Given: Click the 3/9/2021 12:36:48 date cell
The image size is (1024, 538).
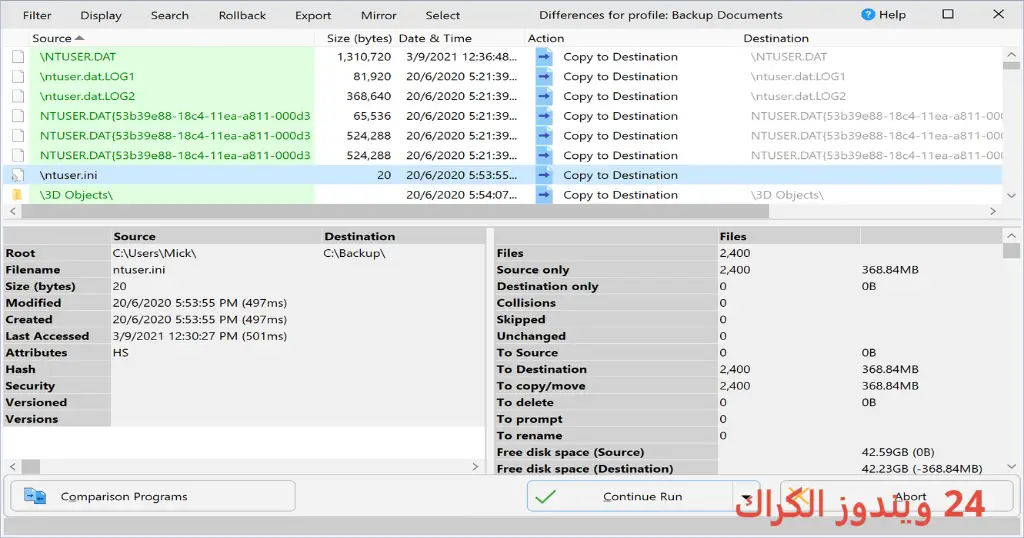Looking at the screenshot, I should (x=461, y=57).
